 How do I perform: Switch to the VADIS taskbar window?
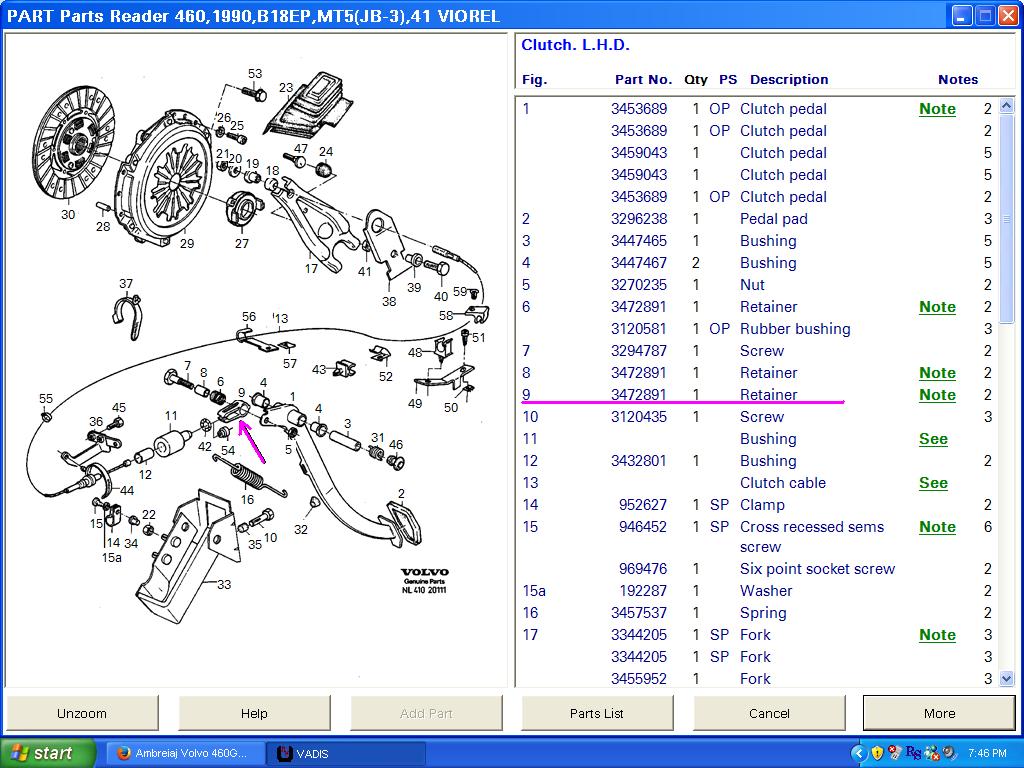coord(346,753)
